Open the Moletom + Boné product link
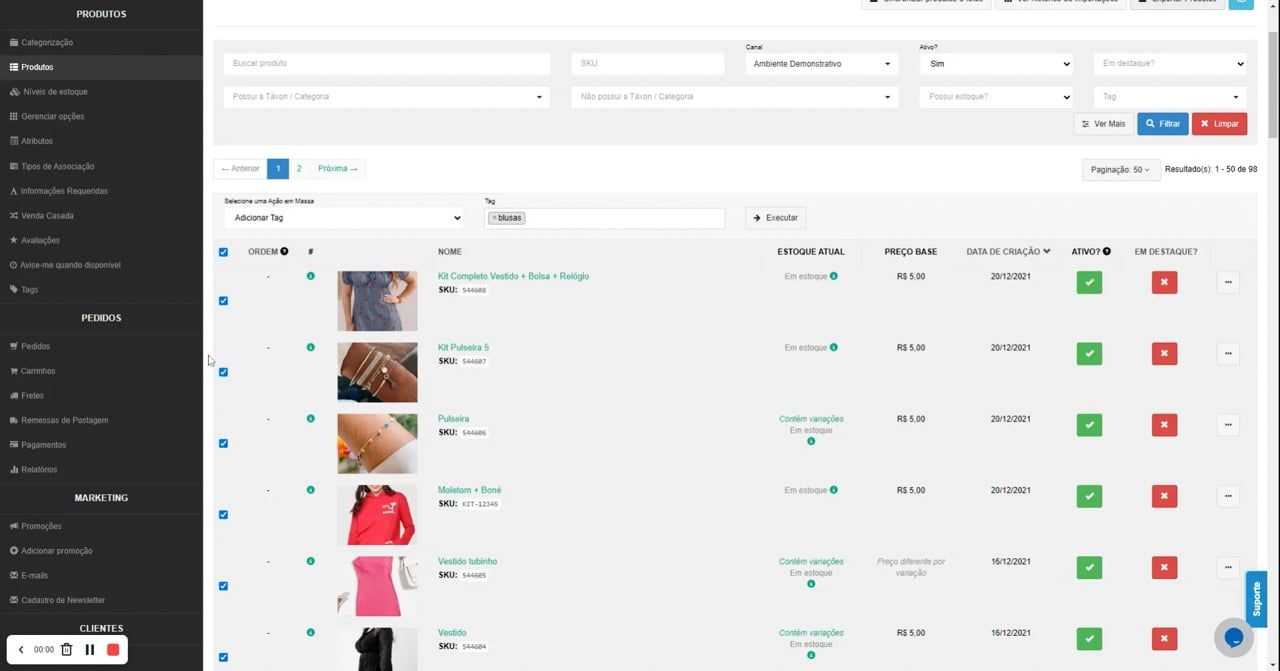 point(470,490)
